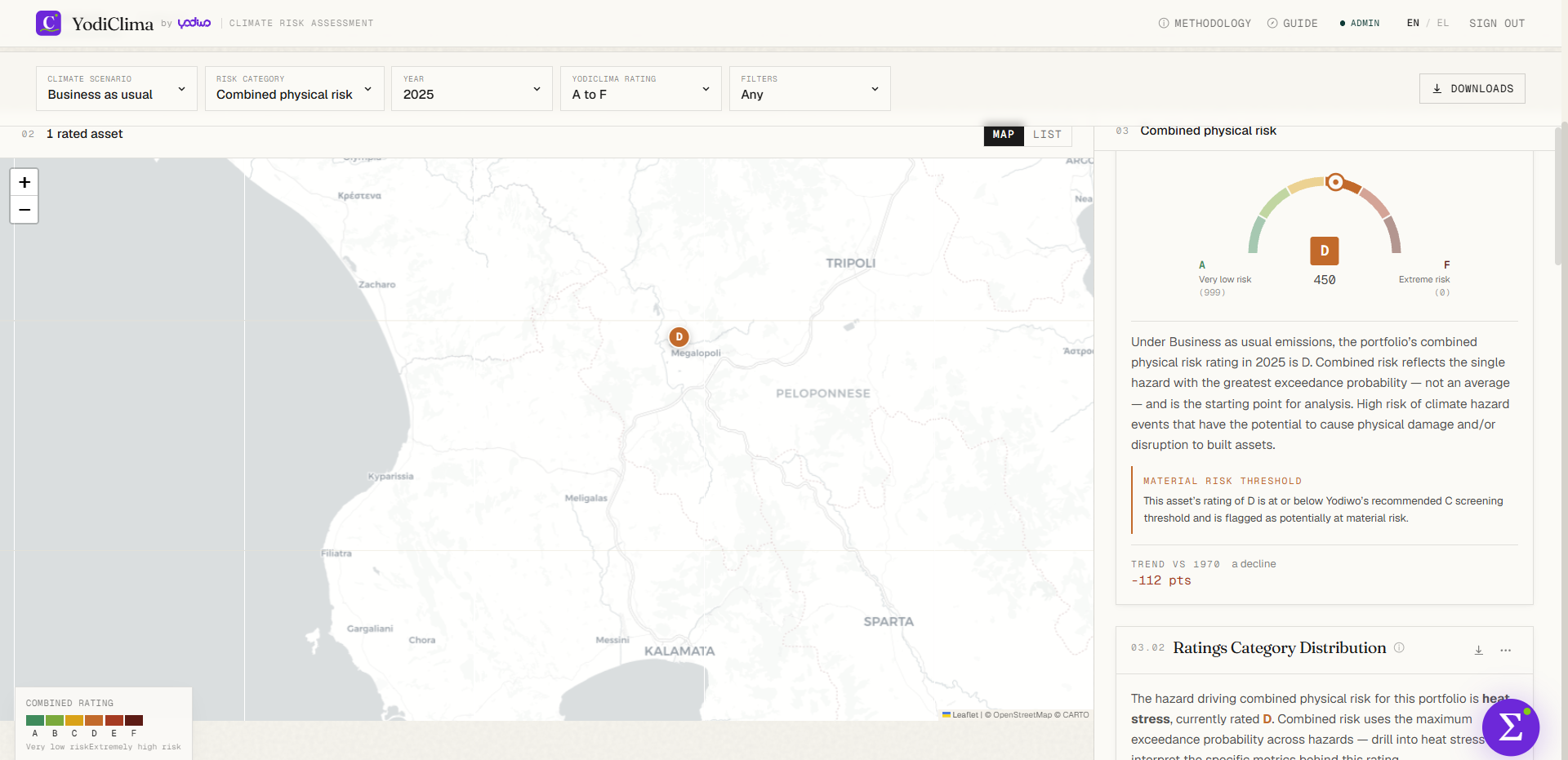Click the info icon beside Ratings Category Distribution
This screenshot has width=1568, height=760.
point(1399,648)
